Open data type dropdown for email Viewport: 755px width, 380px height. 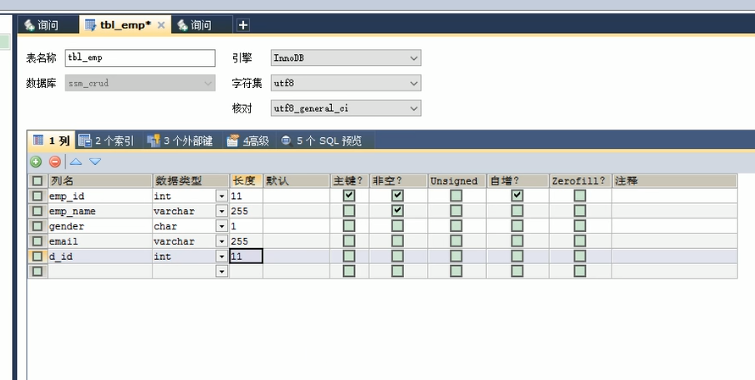[221, 241]
